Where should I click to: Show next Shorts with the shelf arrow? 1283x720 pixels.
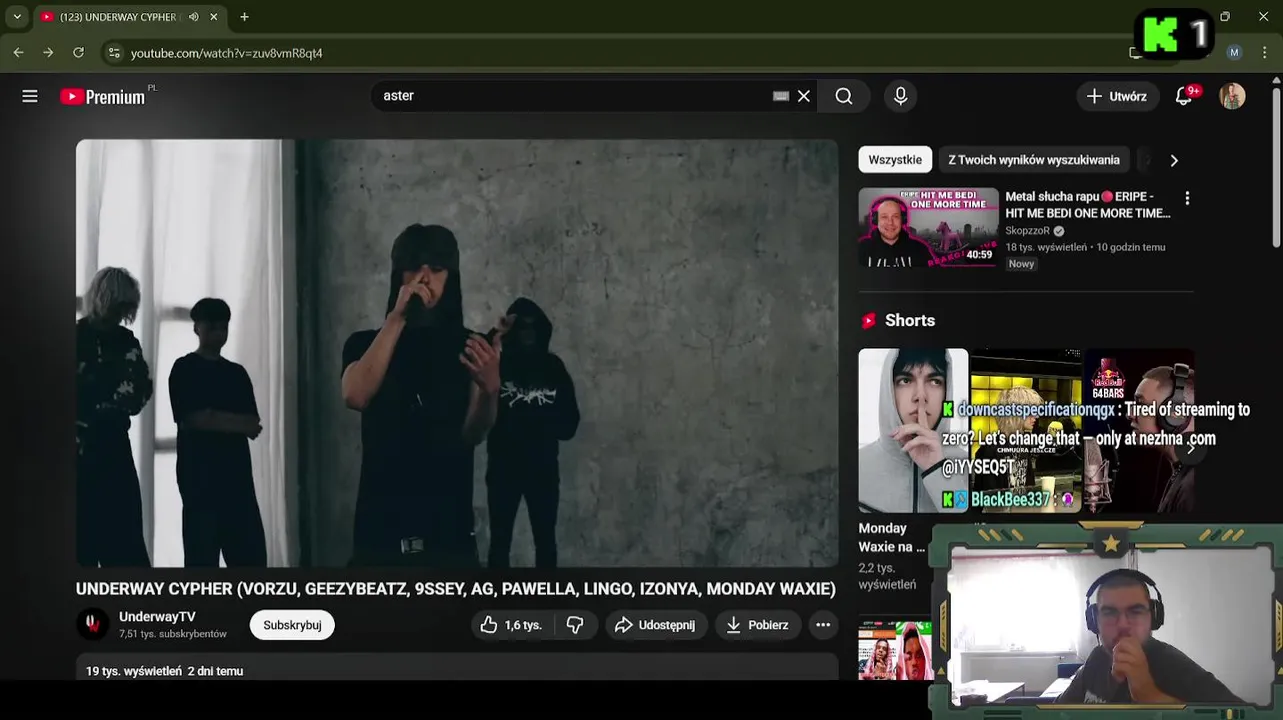pos(1190,449)
